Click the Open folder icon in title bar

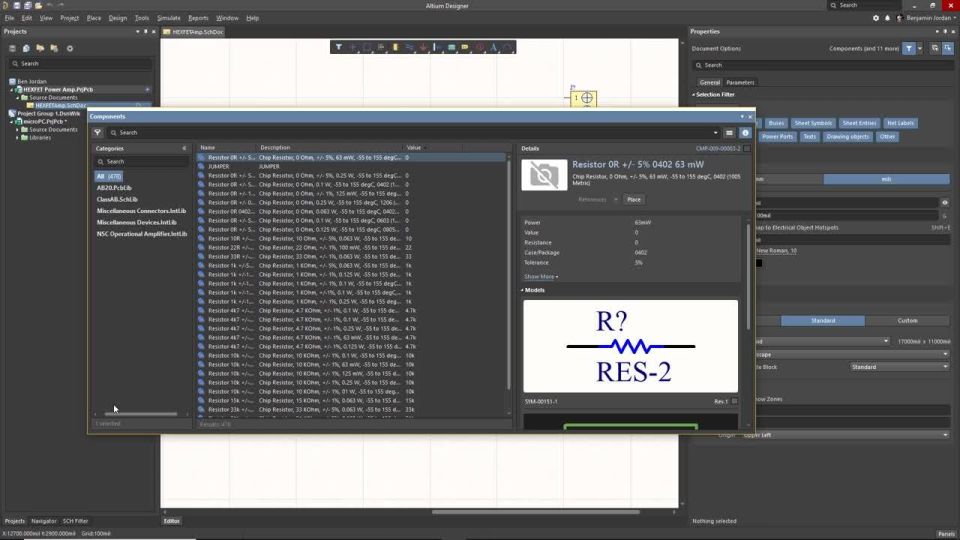(x=38, y=6)
